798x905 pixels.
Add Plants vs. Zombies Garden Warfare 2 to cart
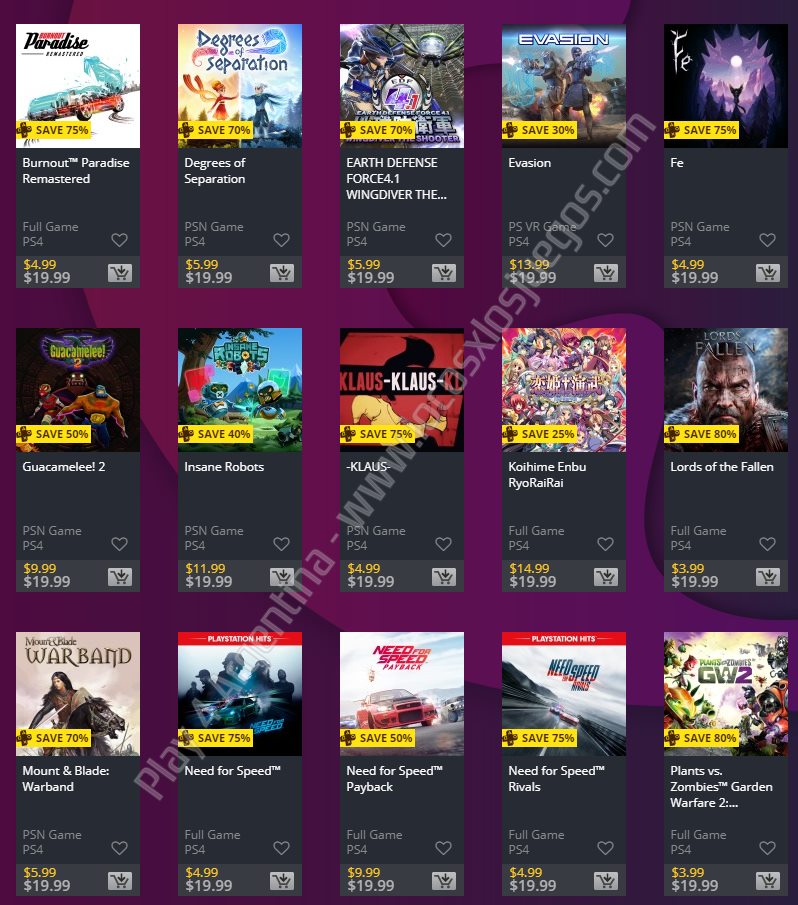[768, 881]
